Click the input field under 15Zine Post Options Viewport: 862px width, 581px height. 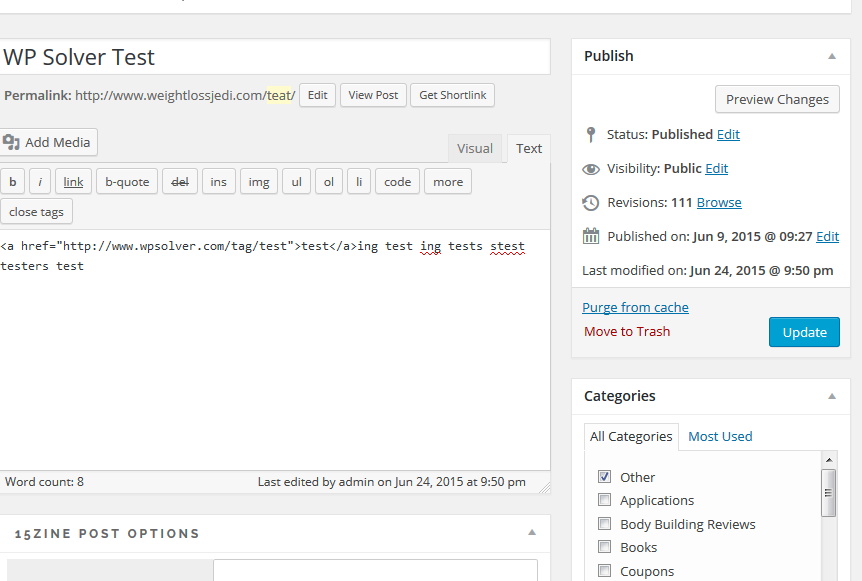pos(375,571)
